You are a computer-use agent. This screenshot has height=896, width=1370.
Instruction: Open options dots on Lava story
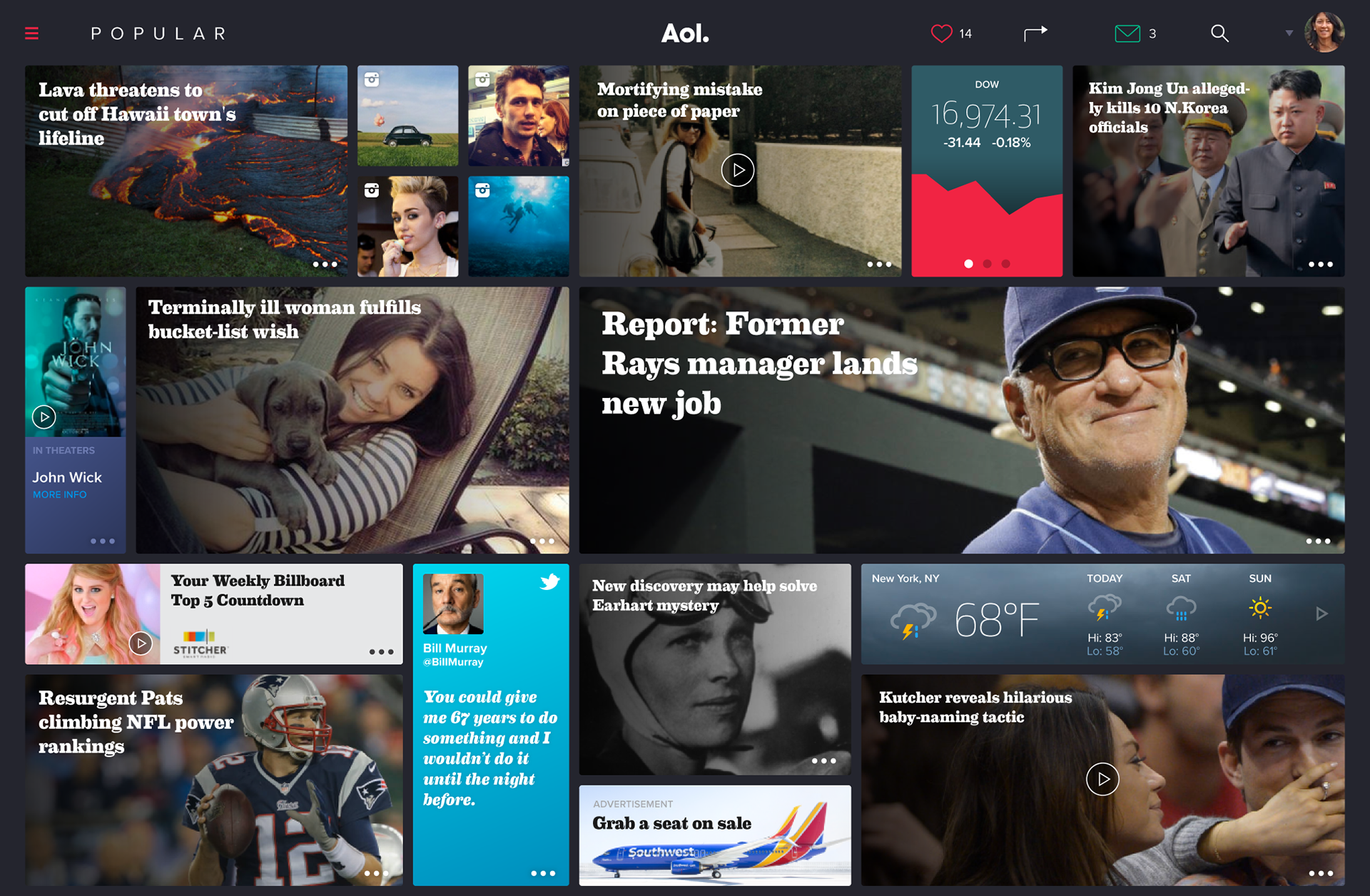(x=325, y=264)
